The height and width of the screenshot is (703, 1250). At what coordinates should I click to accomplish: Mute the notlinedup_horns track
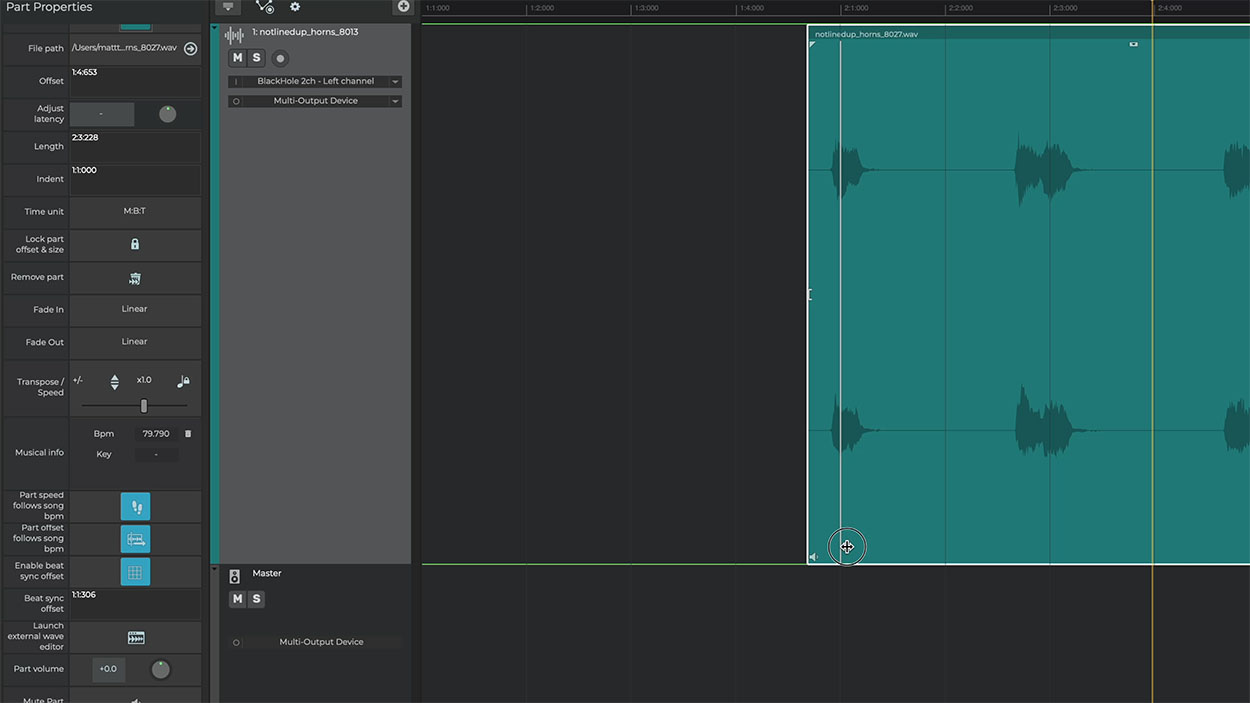[237, 58]
